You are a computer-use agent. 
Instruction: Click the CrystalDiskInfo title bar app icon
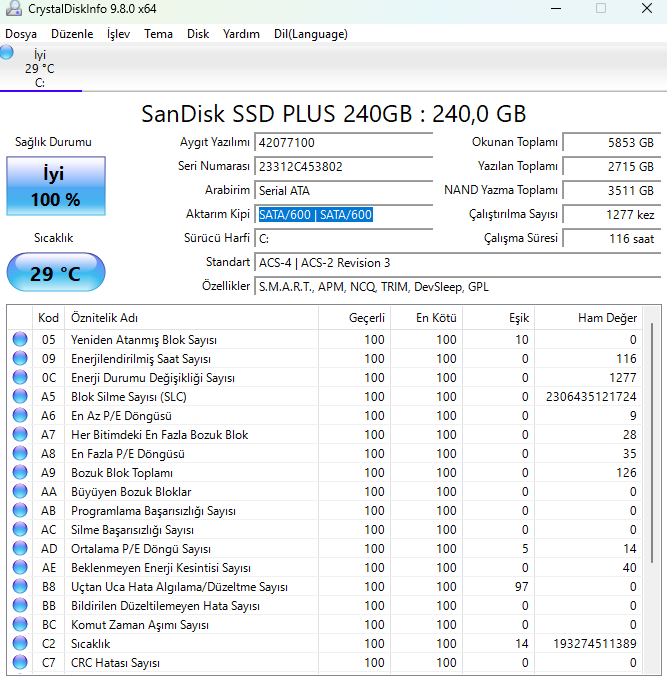click(14, 8)
